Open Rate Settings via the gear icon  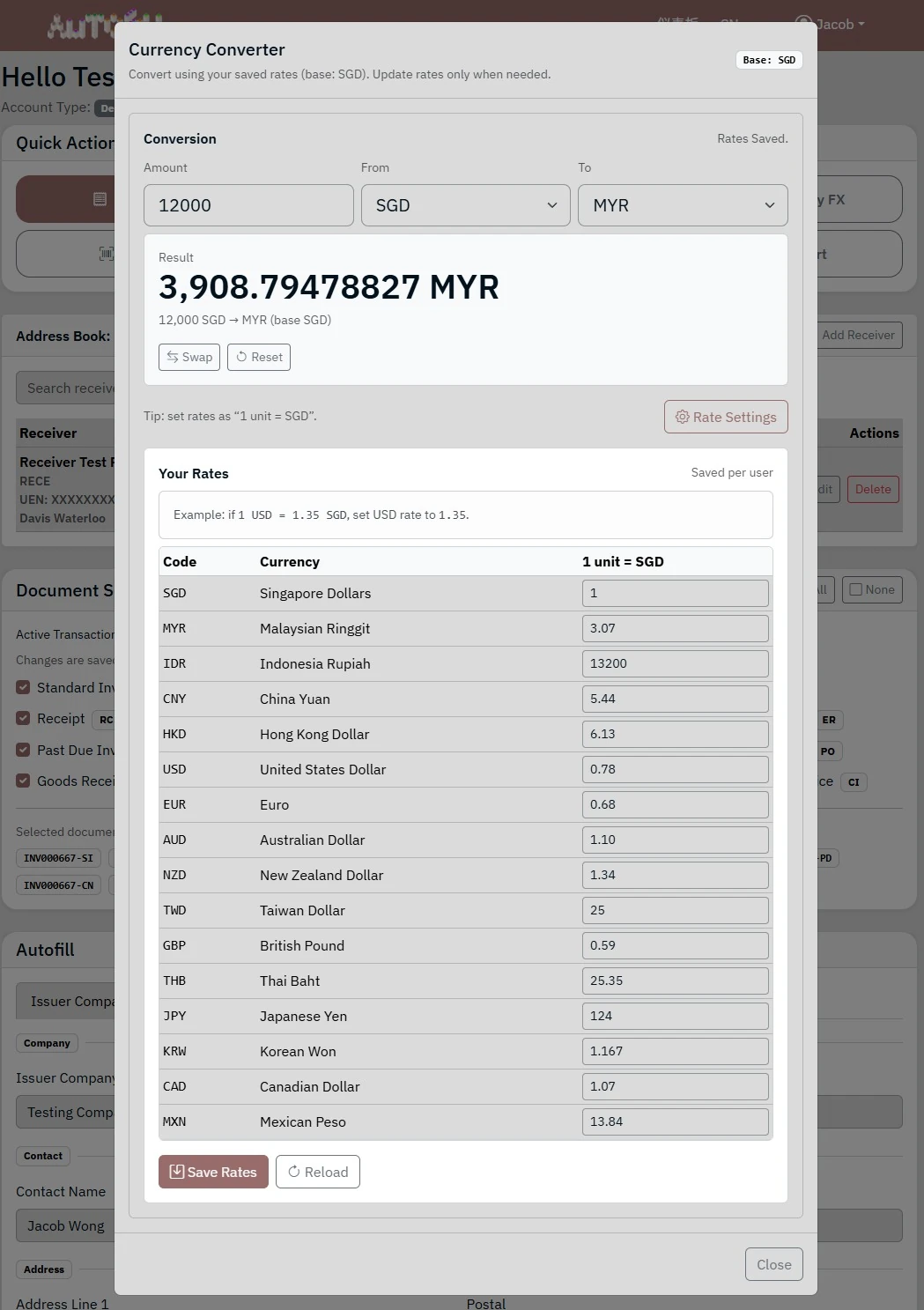[x=682, y=417]
